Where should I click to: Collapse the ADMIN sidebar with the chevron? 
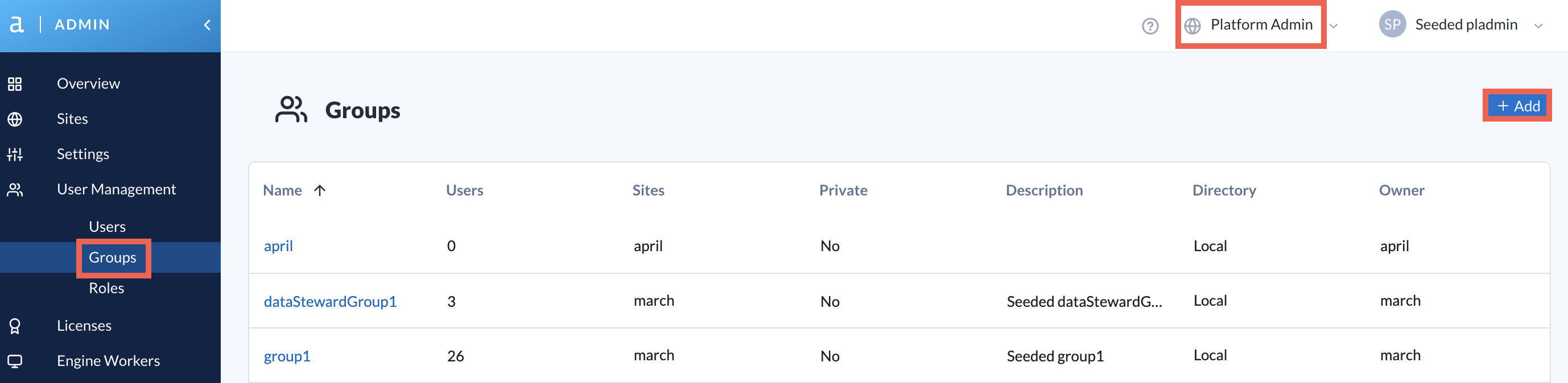207,25
